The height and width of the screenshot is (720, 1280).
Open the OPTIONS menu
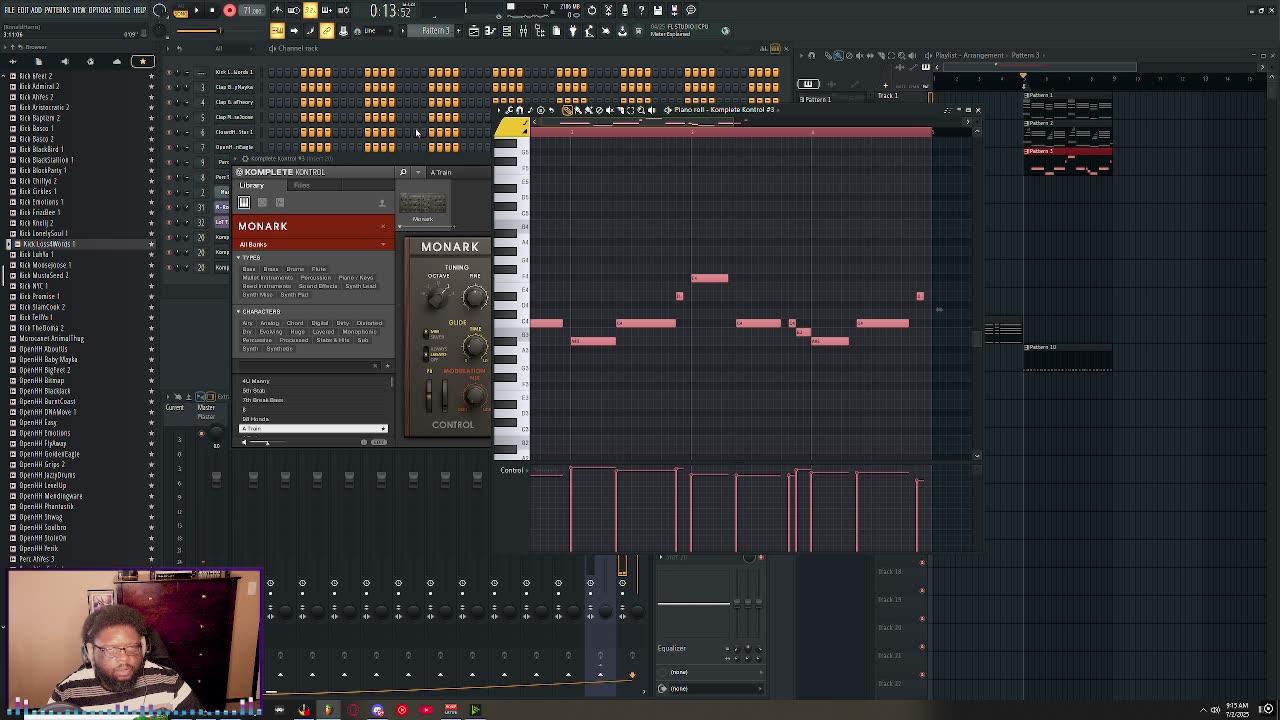(x=100, y=10)
